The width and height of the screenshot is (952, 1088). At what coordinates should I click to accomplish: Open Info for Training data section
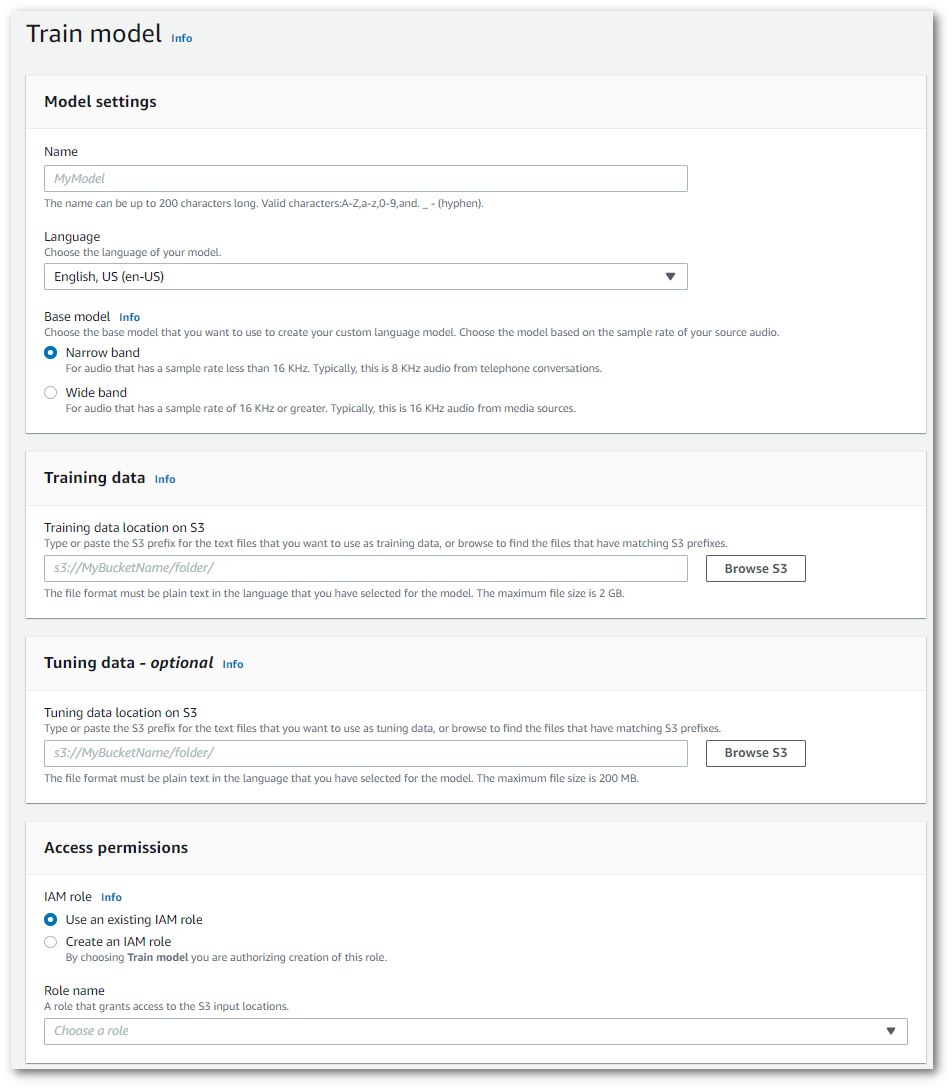click(x=164, y=479)
